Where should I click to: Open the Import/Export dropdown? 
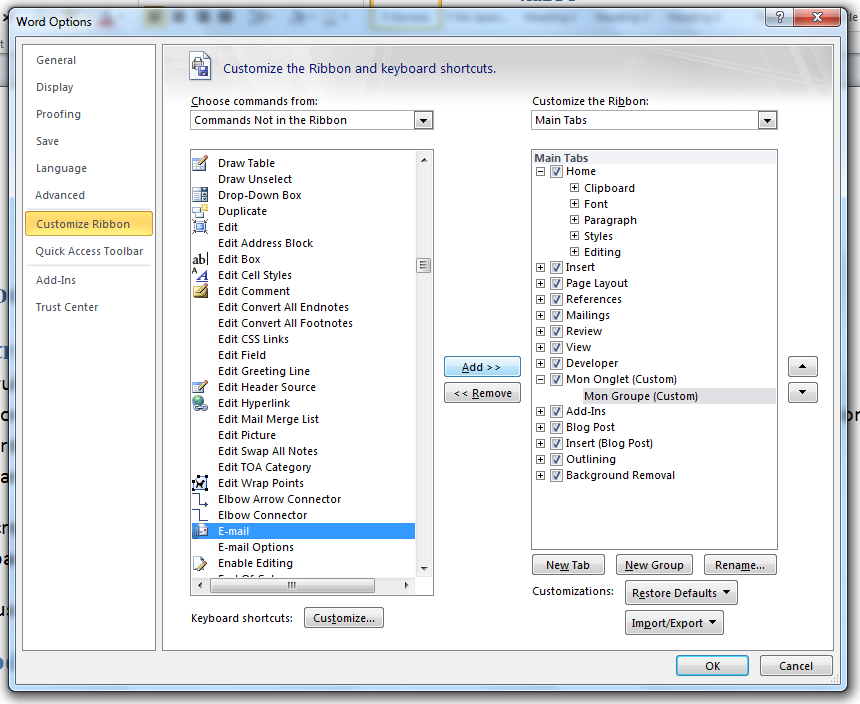(674, 623)
